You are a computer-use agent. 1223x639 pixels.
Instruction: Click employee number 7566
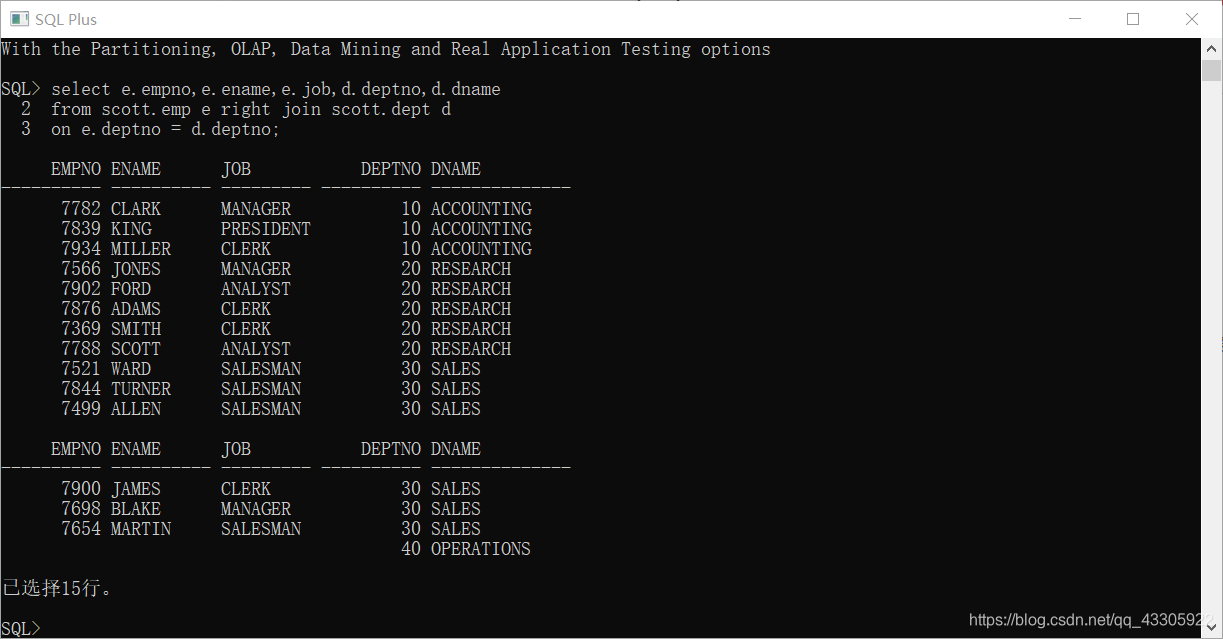81,269
